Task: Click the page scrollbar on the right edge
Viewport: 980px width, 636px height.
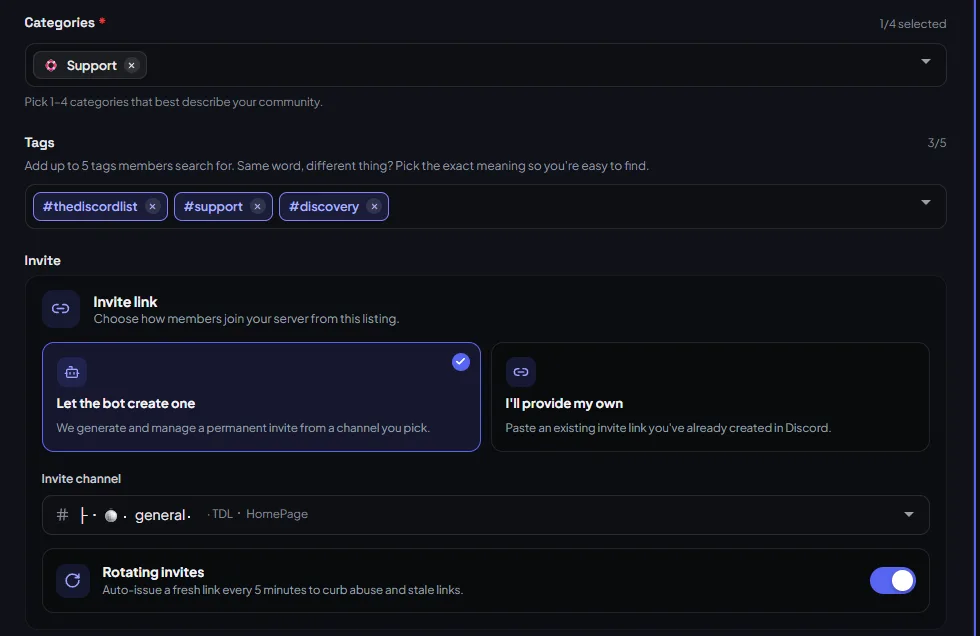Action: coord(976,318)
